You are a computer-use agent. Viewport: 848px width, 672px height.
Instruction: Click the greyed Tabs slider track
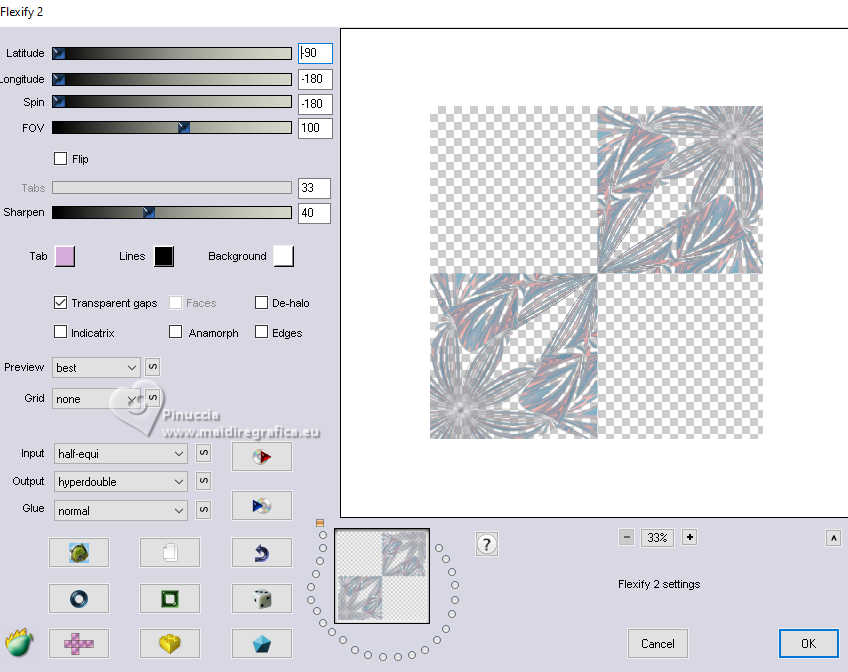(172, 188)
